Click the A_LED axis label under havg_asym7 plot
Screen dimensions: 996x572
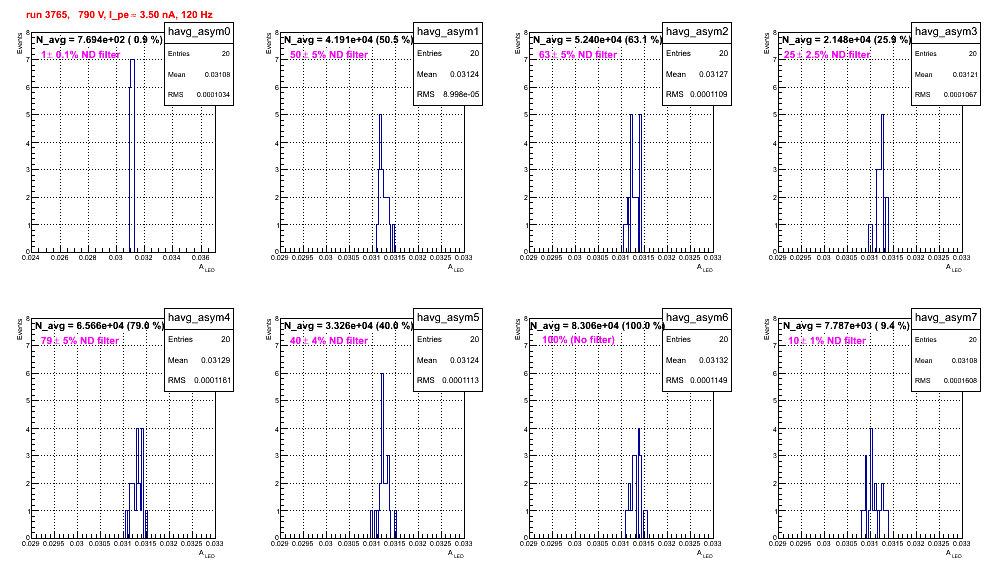(x=954, y=554)
